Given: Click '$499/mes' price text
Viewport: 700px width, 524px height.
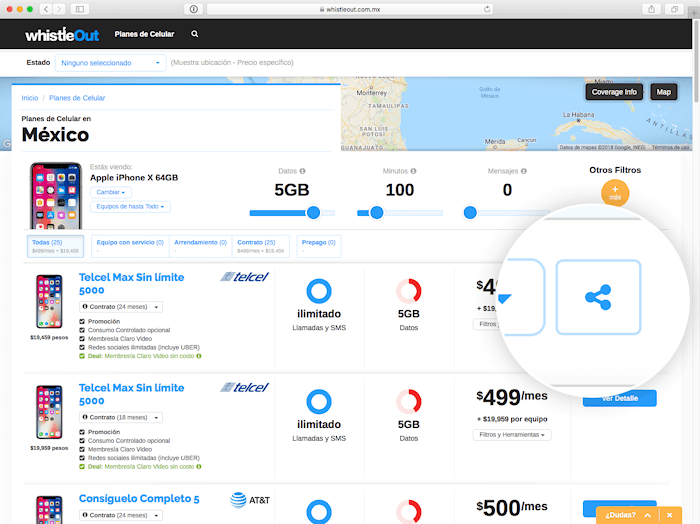Looking at the screenshot, I should 512,397.
